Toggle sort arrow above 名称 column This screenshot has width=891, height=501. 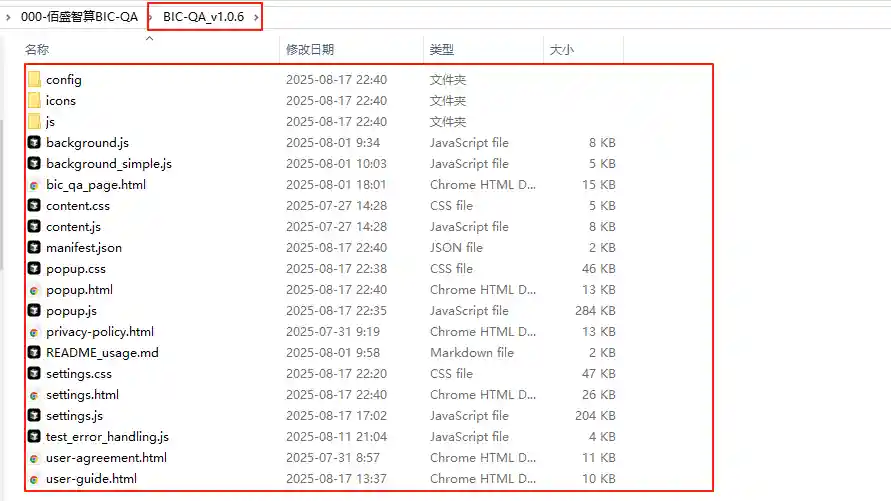tap(149, 39)
